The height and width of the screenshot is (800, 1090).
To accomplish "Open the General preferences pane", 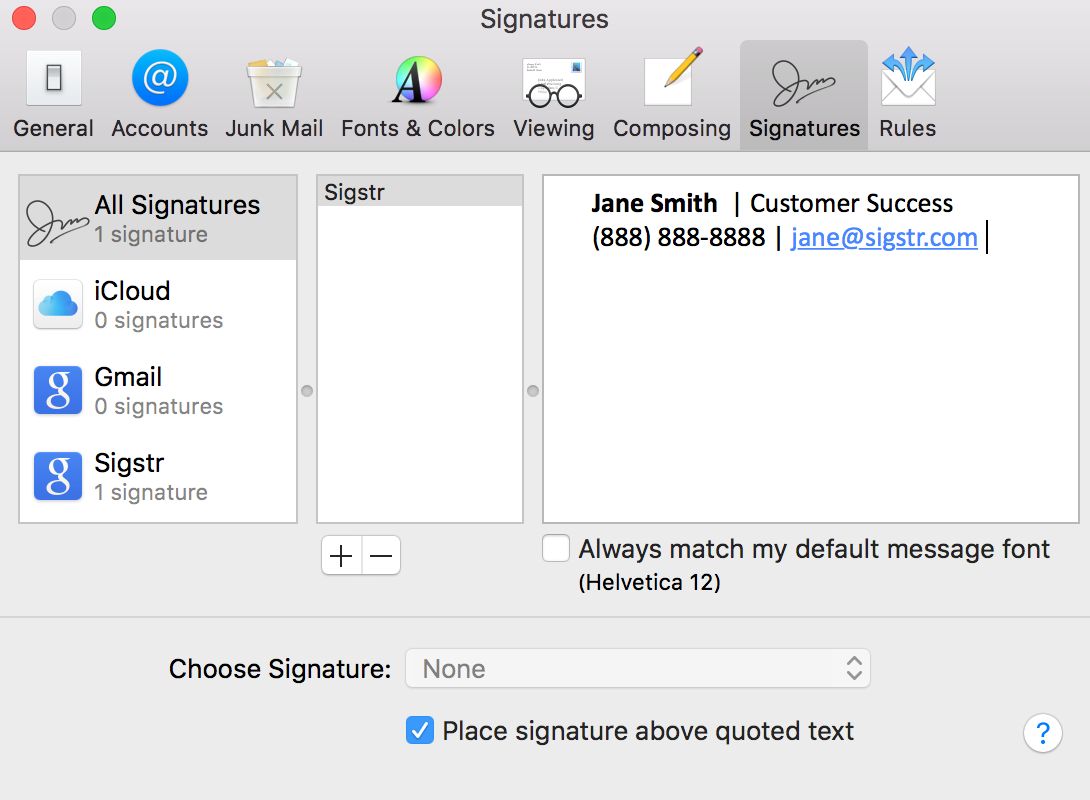I will pos(54,95).
